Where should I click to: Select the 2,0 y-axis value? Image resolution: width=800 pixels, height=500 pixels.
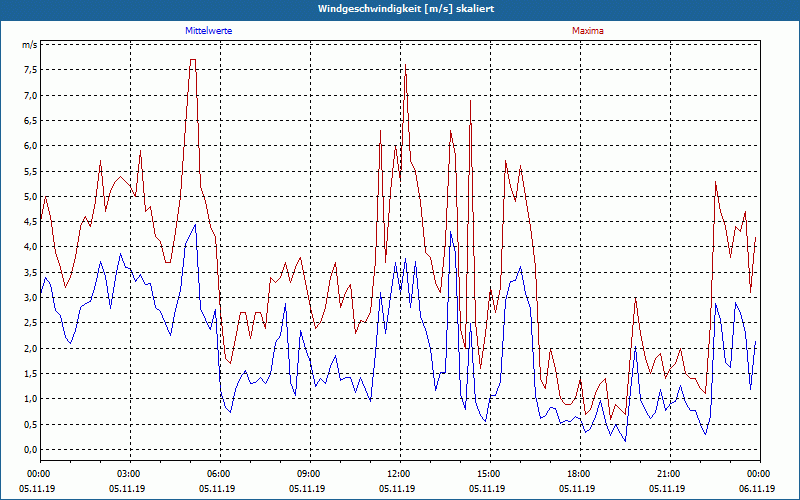(x=31, y=348)
